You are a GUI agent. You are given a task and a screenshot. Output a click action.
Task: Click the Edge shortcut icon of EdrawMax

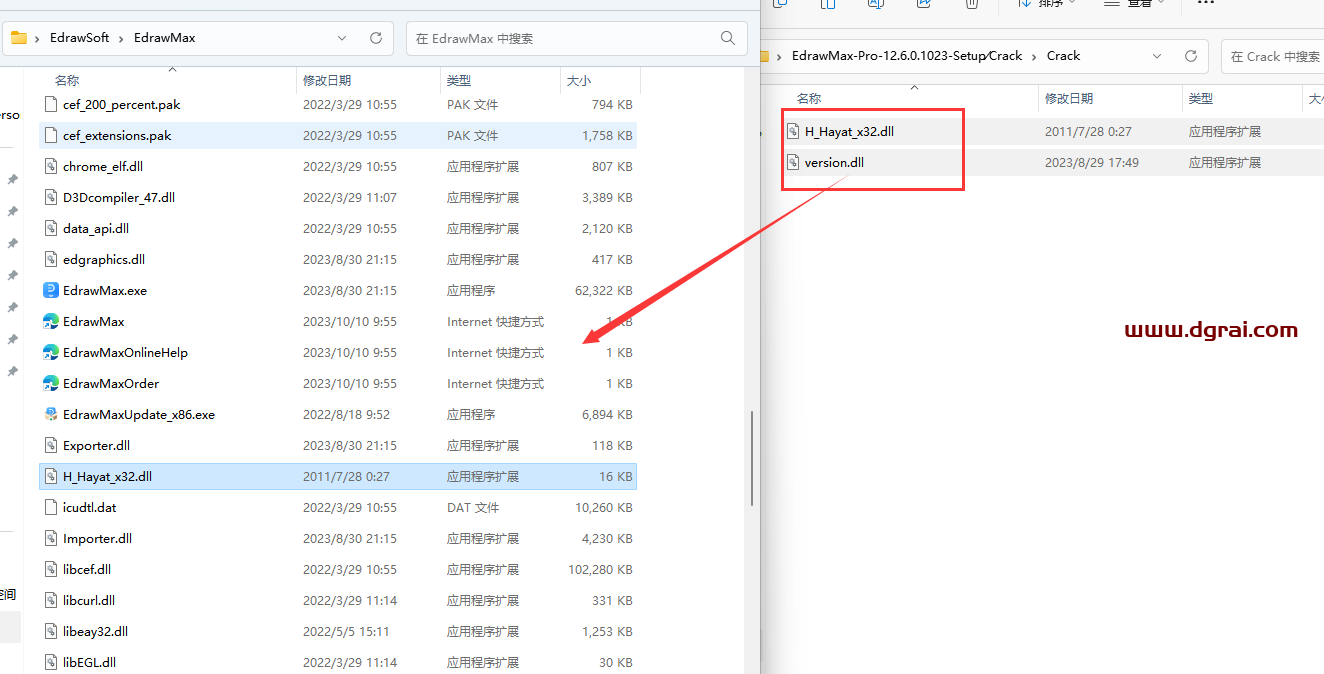(x=52, y=322)
